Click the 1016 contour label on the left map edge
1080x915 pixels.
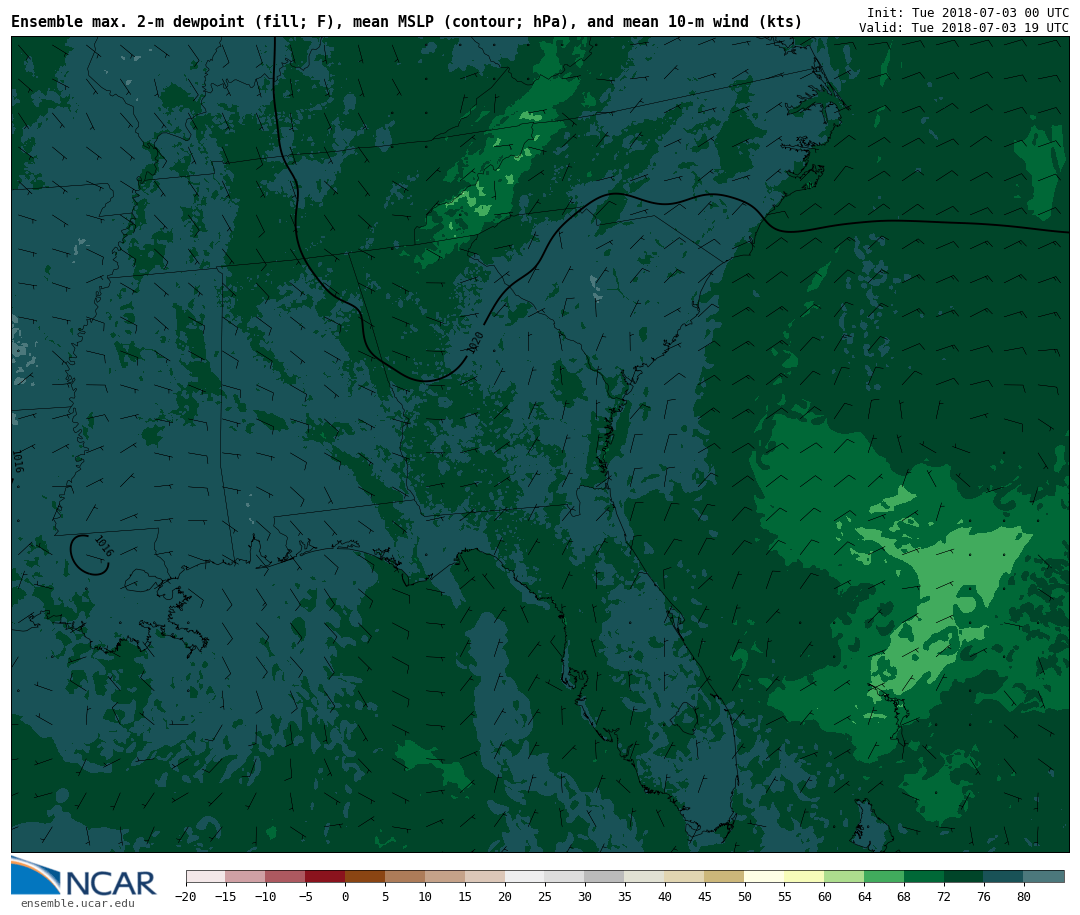pyautogui.click(x=16, y=461)
